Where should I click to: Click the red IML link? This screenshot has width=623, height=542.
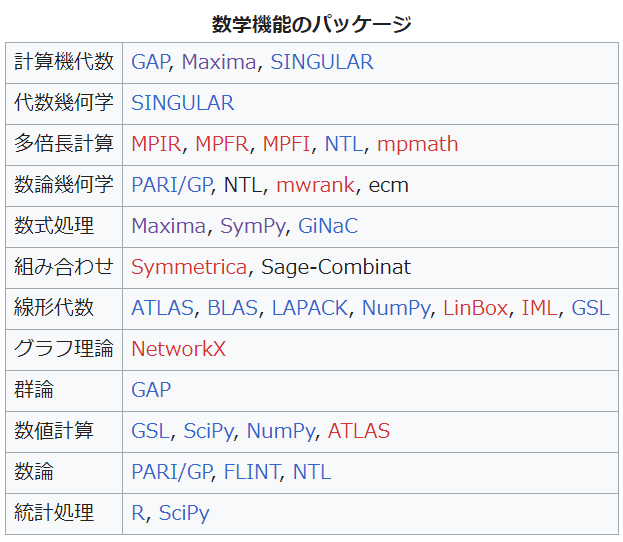coord(540,308)
